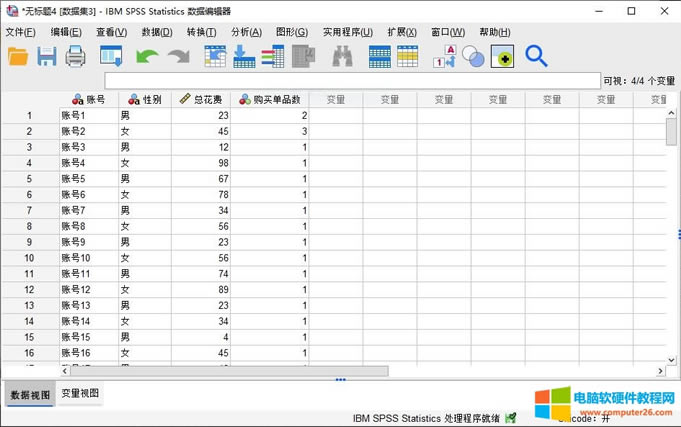The image size is (681, 427).
Task: Expand the 实用程序(U) menu
Action: coord(347,32)
